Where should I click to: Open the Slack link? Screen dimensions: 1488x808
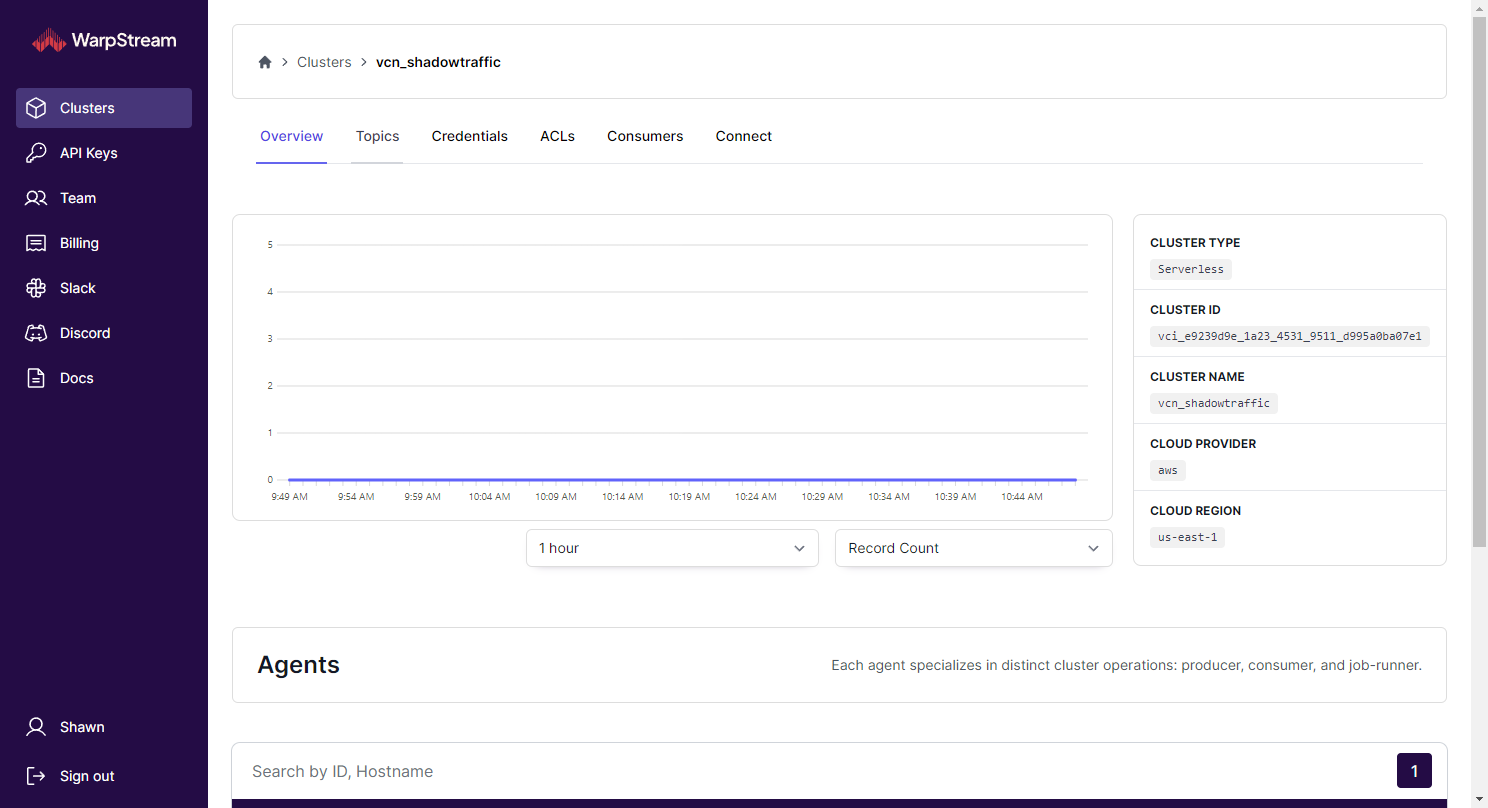(104, 288)
